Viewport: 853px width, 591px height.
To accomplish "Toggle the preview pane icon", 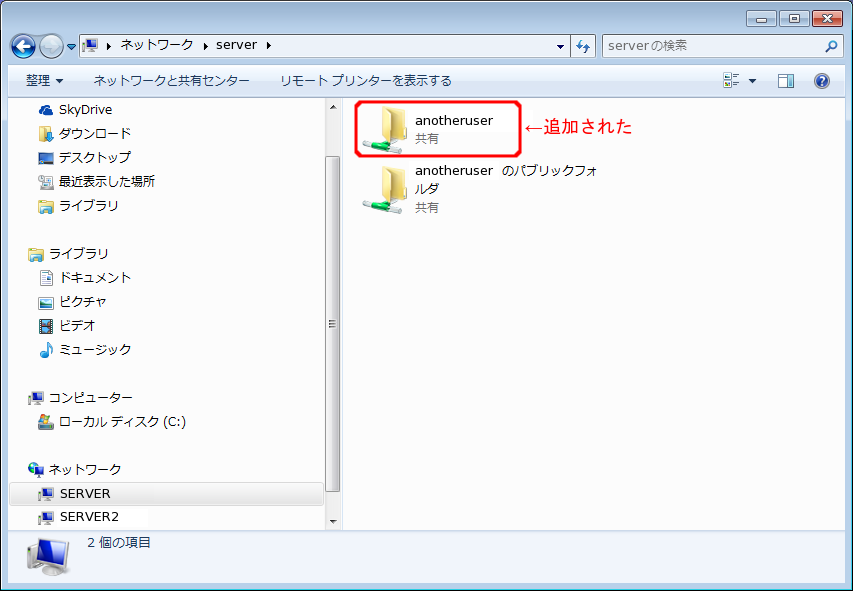I will [786, 81].
